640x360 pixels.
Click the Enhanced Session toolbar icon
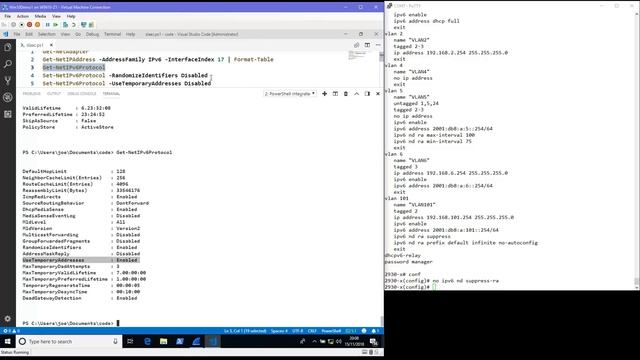pos(84,24)
